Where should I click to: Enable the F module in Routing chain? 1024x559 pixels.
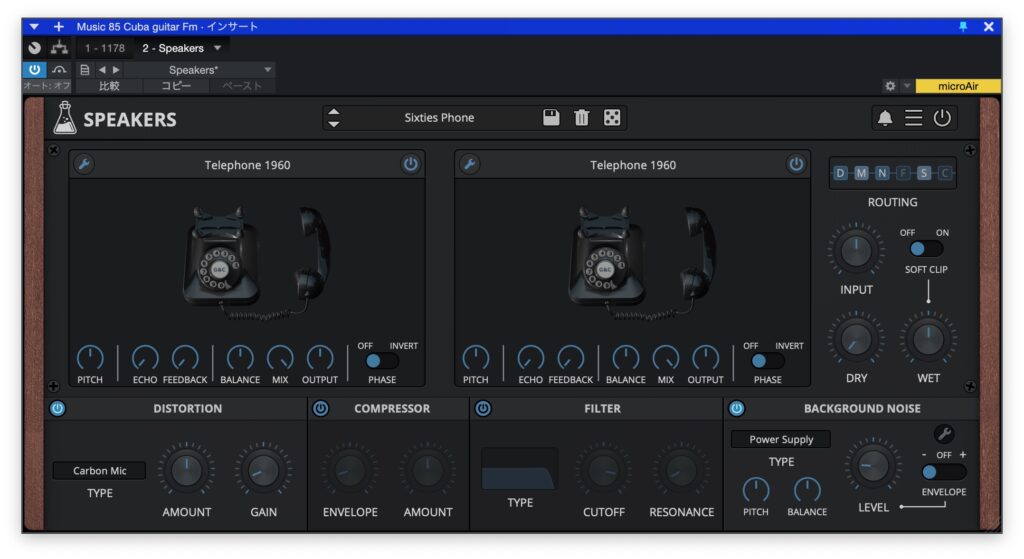(x=903, y=173)
